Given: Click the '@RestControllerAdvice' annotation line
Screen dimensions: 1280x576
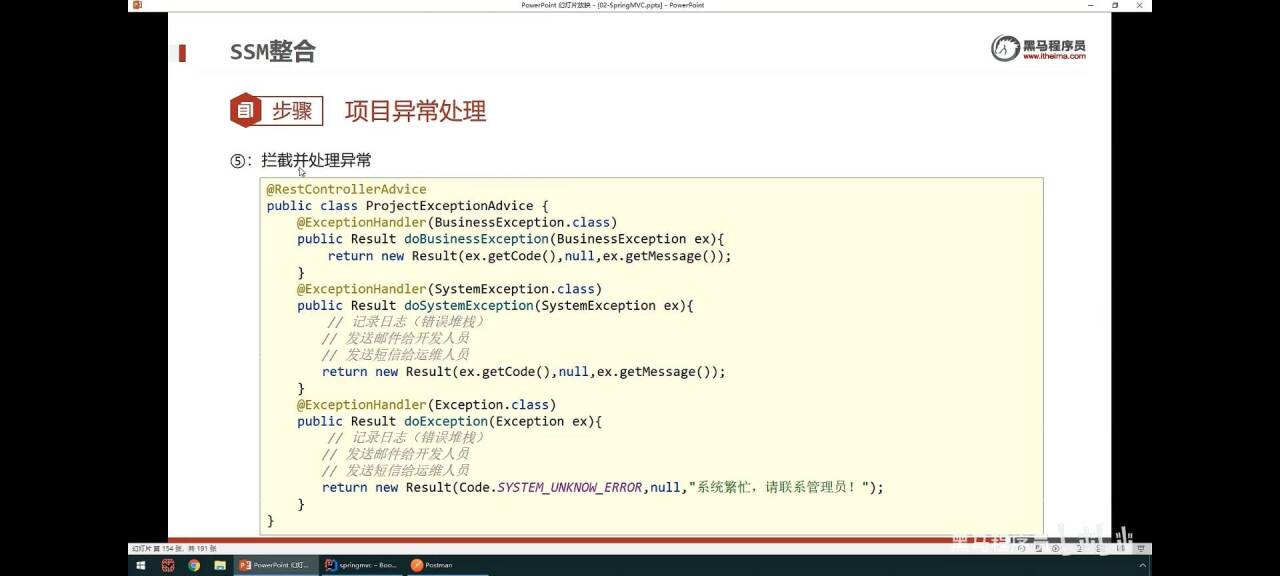Looking at the screenshot, I should [346, 189].
